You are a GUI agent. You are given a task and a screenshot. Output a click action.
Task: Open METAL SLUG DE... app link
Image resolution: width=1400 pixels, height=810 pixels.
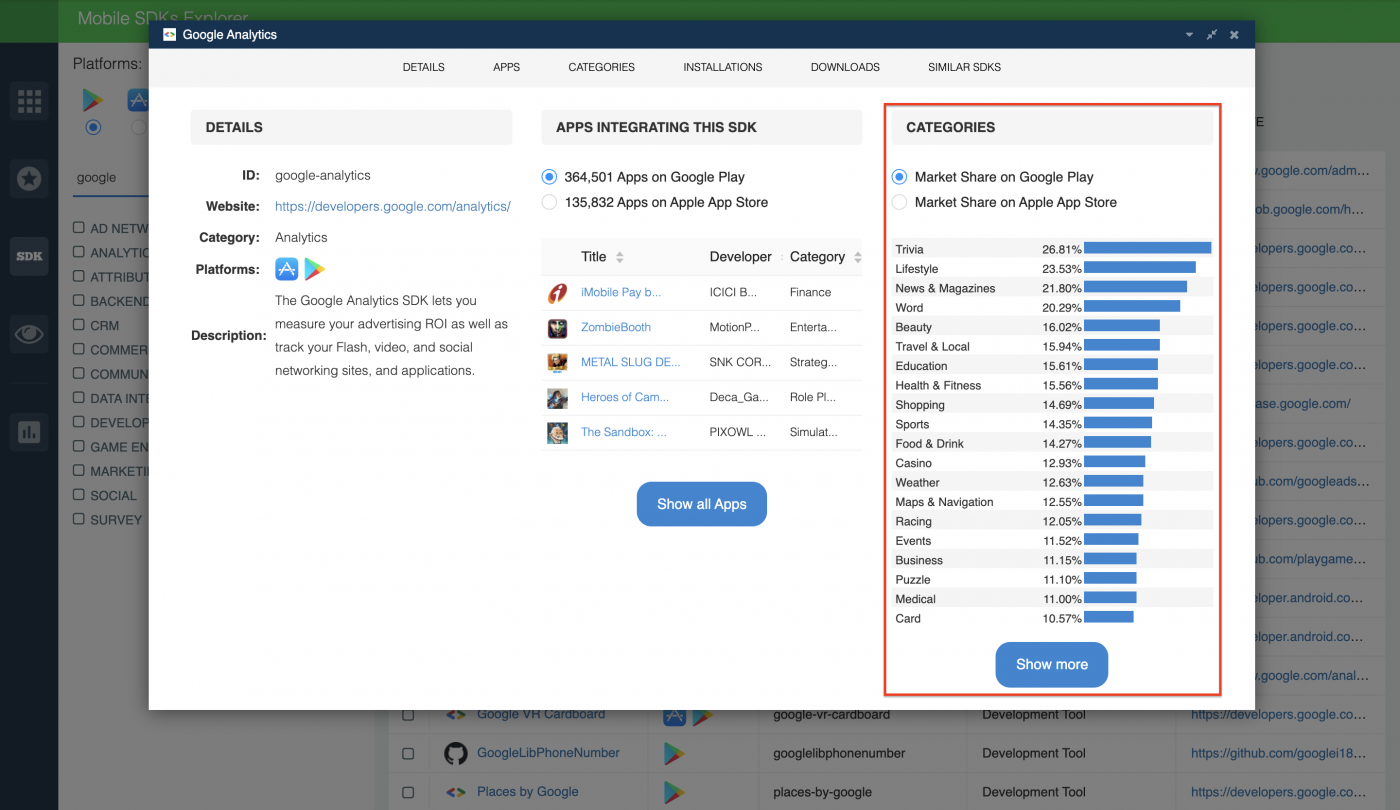coord(631,362)
